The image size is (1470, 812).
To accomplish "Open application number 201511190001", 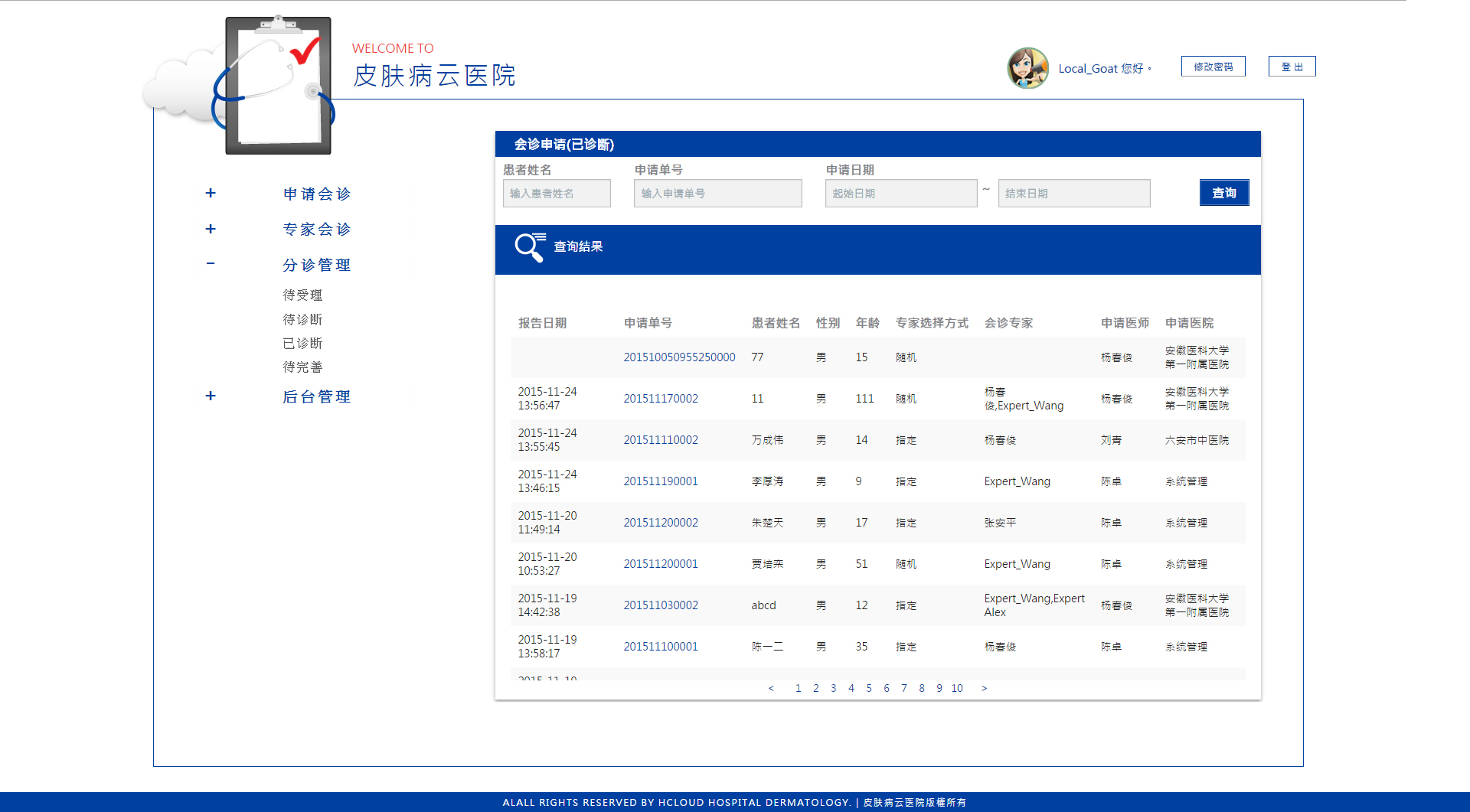I will click(661, 481).
